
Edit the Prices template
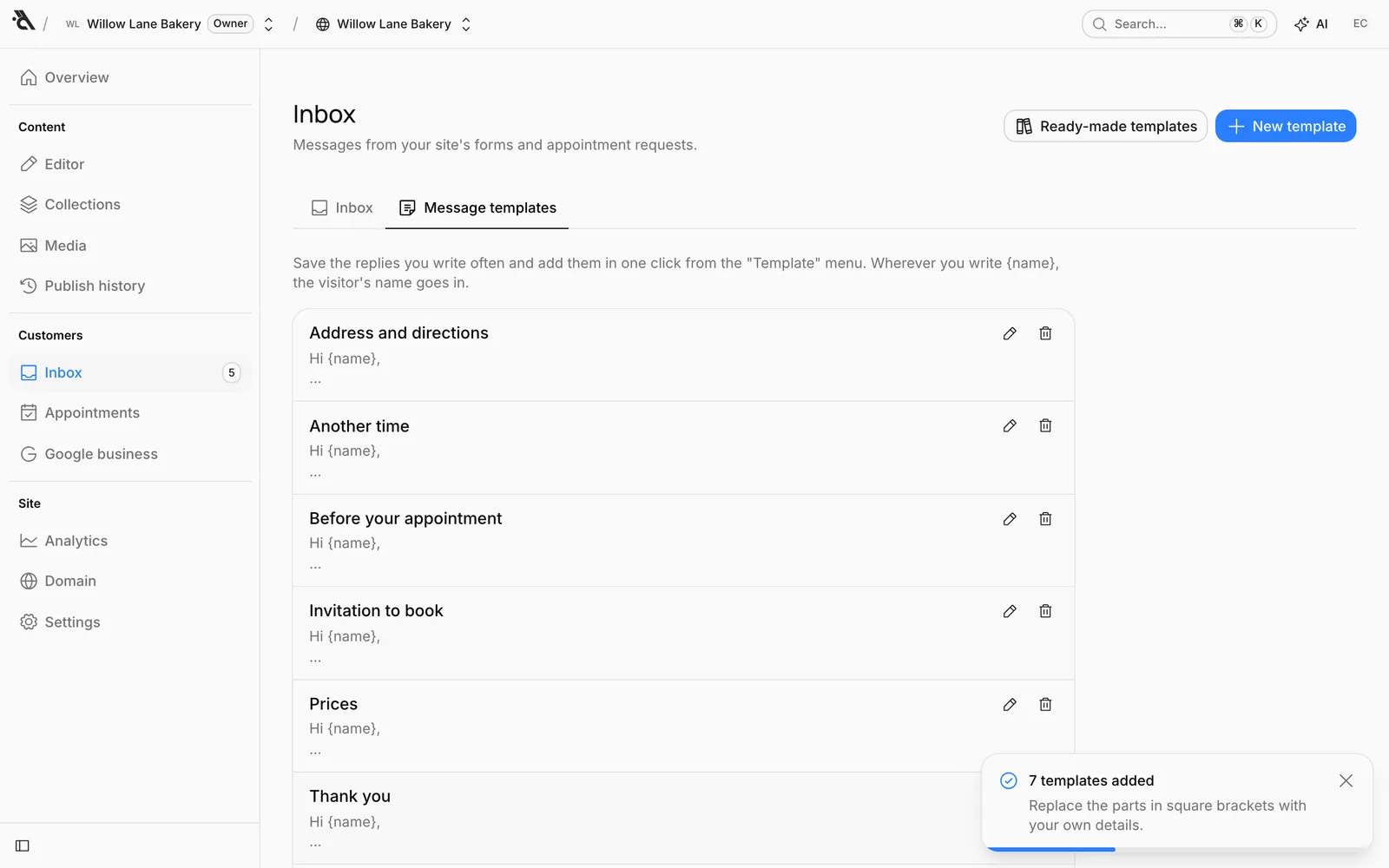coord(1010,705)
